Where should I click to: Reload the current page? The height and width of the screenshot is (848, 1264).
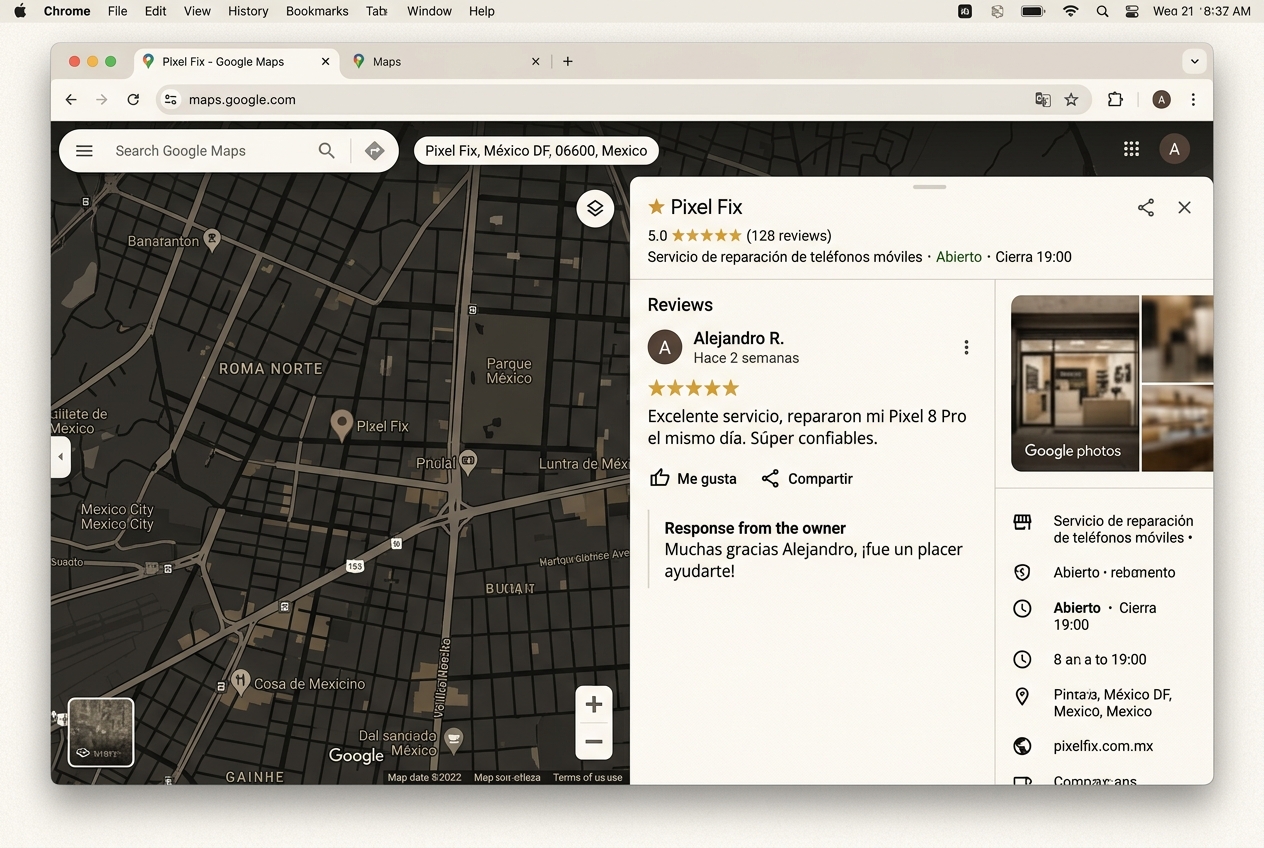pos(133,99)
